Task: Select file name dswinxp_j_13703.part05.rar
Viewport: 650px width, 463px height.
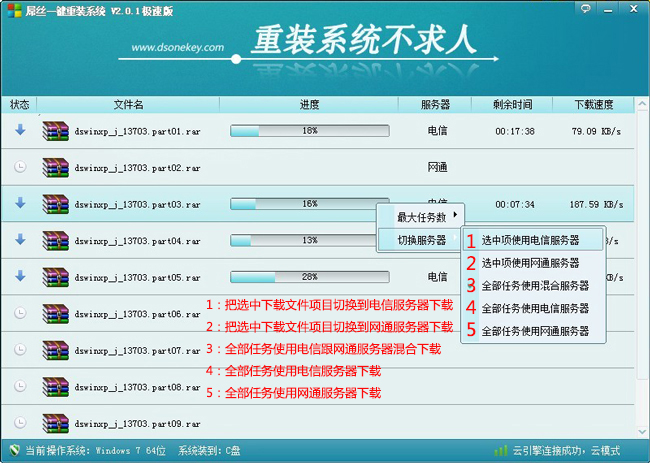Action: coord(137,278)
